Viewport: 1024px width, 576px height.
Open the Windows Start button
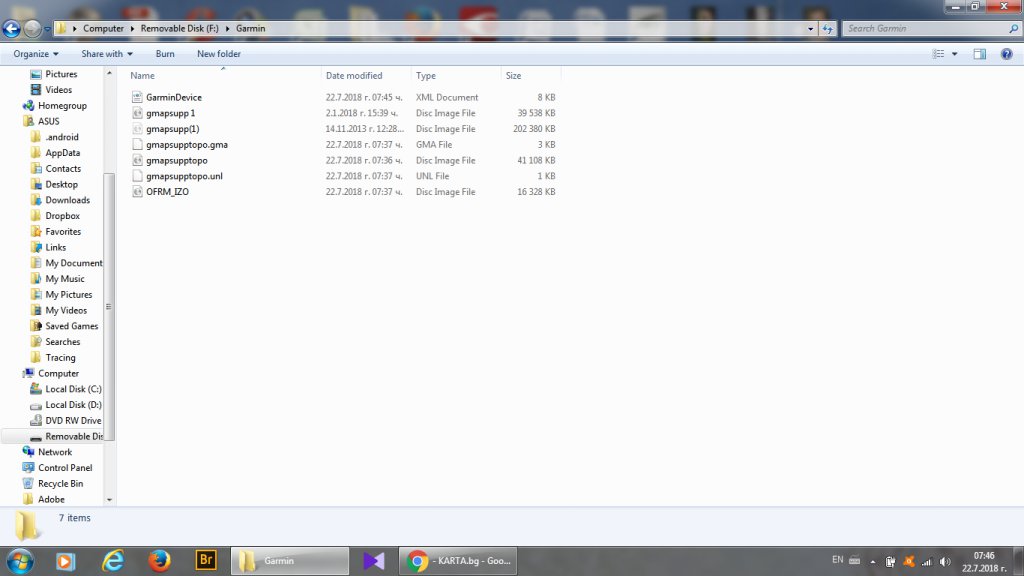pyautogui.click(x=20, y=561)
